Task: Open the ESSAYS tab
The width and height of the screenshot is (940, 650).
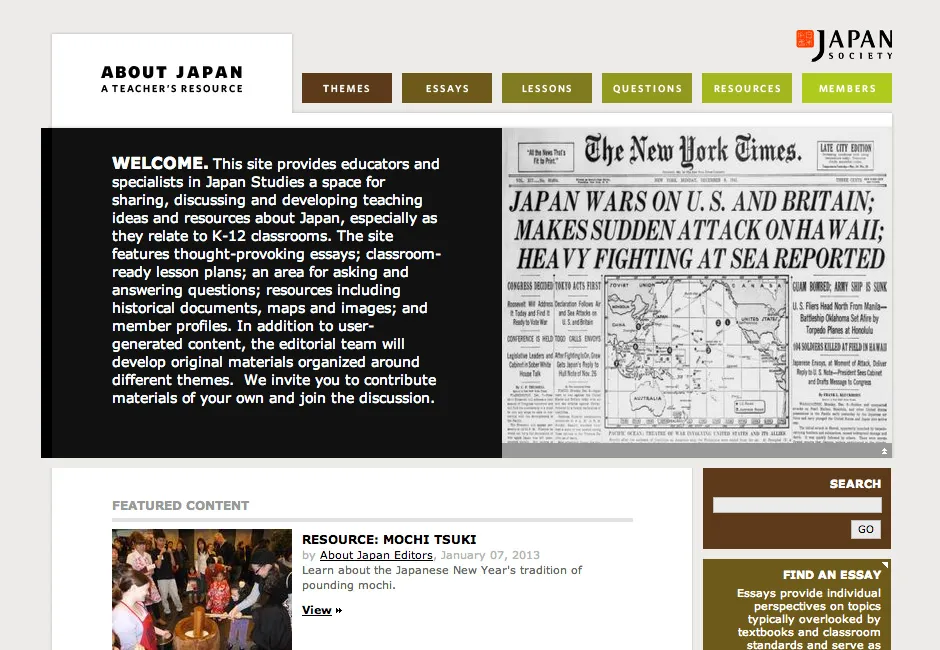Action: point(446,88)
